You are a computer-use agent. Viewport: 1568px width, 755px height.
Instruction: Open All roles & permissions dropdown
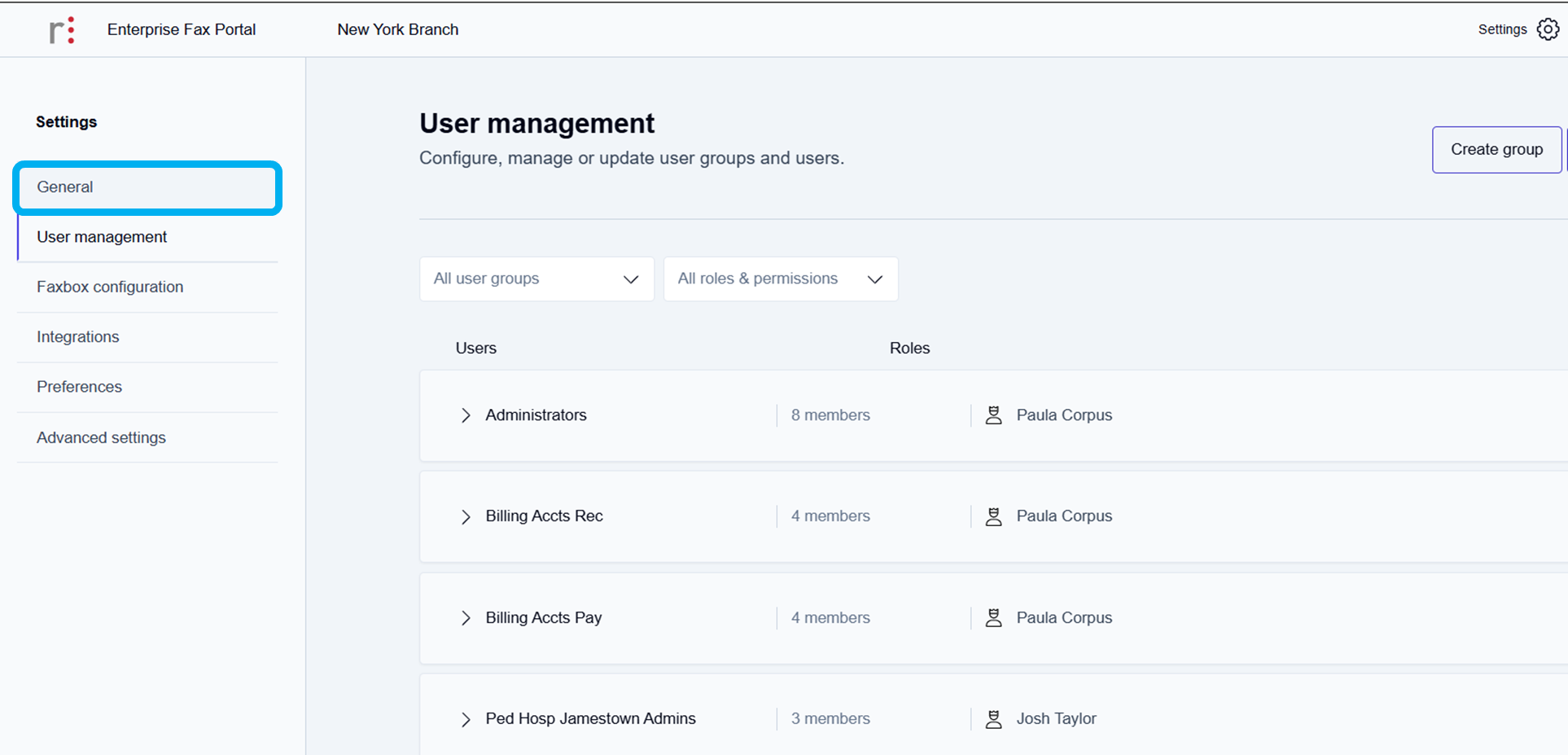click(780, 279)
